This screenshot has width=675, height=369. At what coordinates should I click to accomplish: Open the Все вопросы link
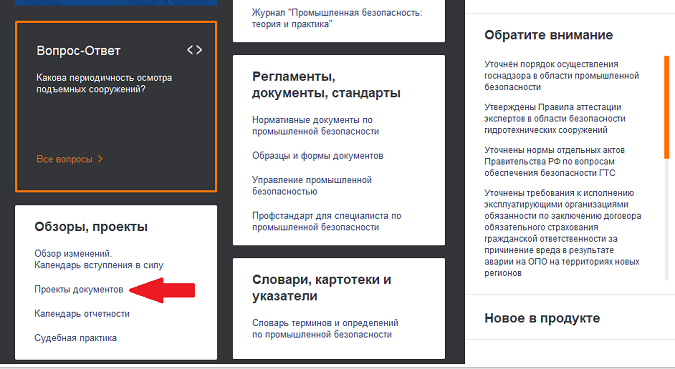[x=64, y=159]
